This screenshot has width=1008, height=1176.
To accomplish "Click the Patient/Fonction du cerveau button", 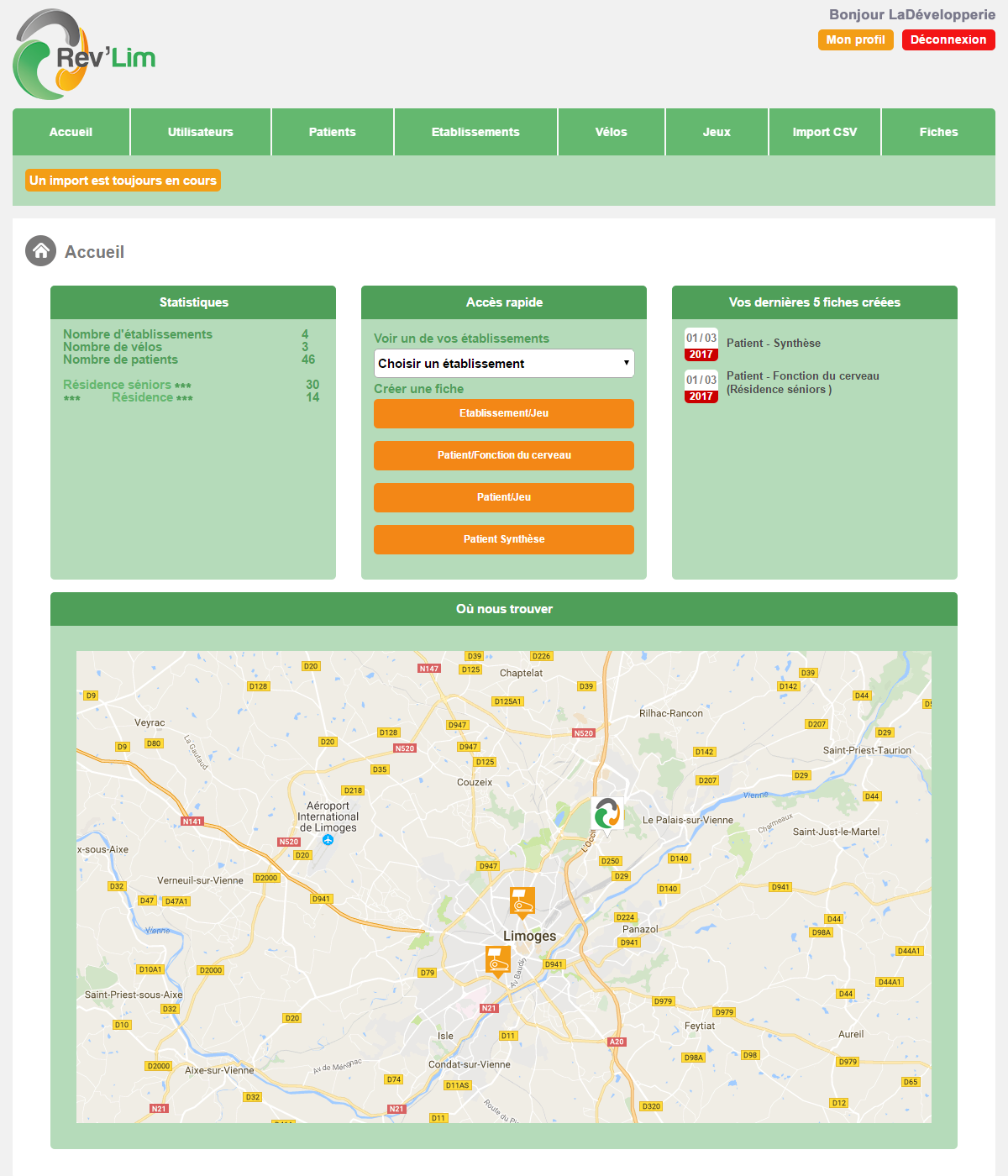I will tap(504, 455).
